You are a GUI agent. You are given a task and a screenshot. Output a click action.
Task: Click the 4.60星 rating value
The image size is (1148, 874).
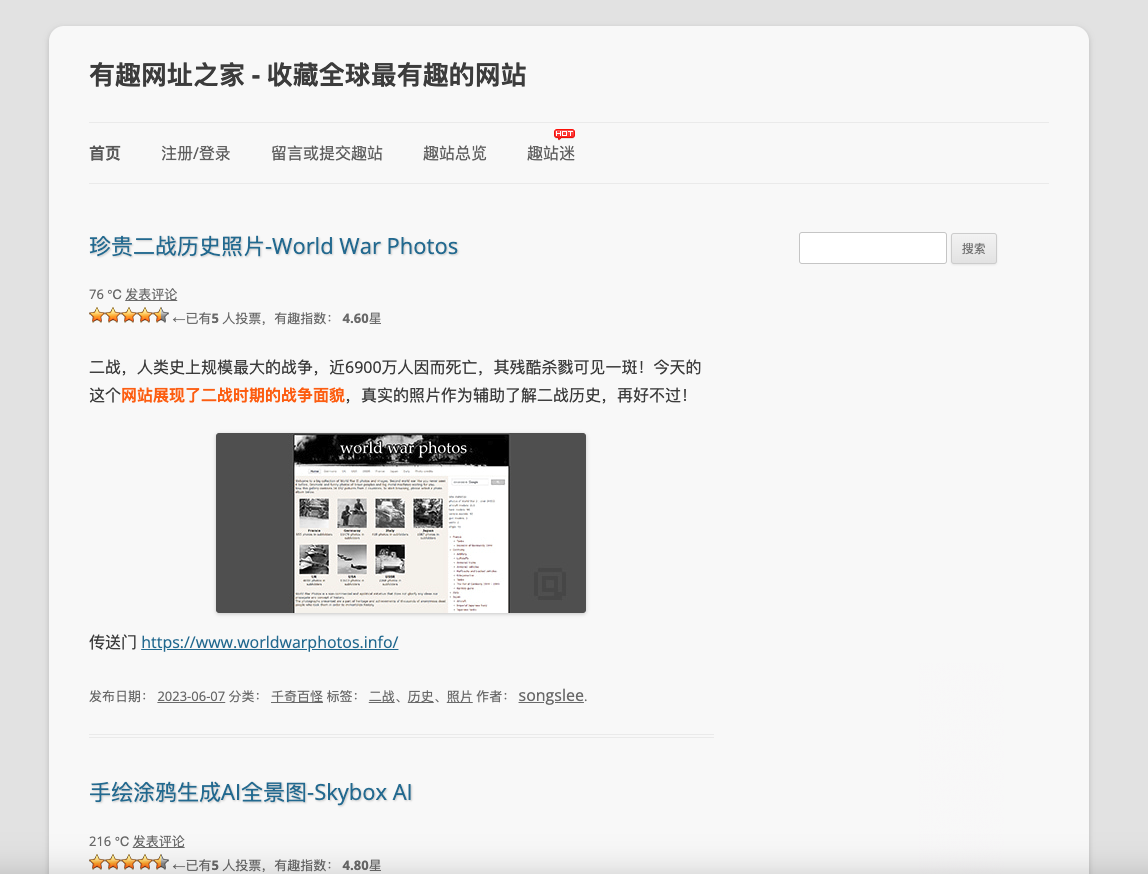[x=362, y=318]
